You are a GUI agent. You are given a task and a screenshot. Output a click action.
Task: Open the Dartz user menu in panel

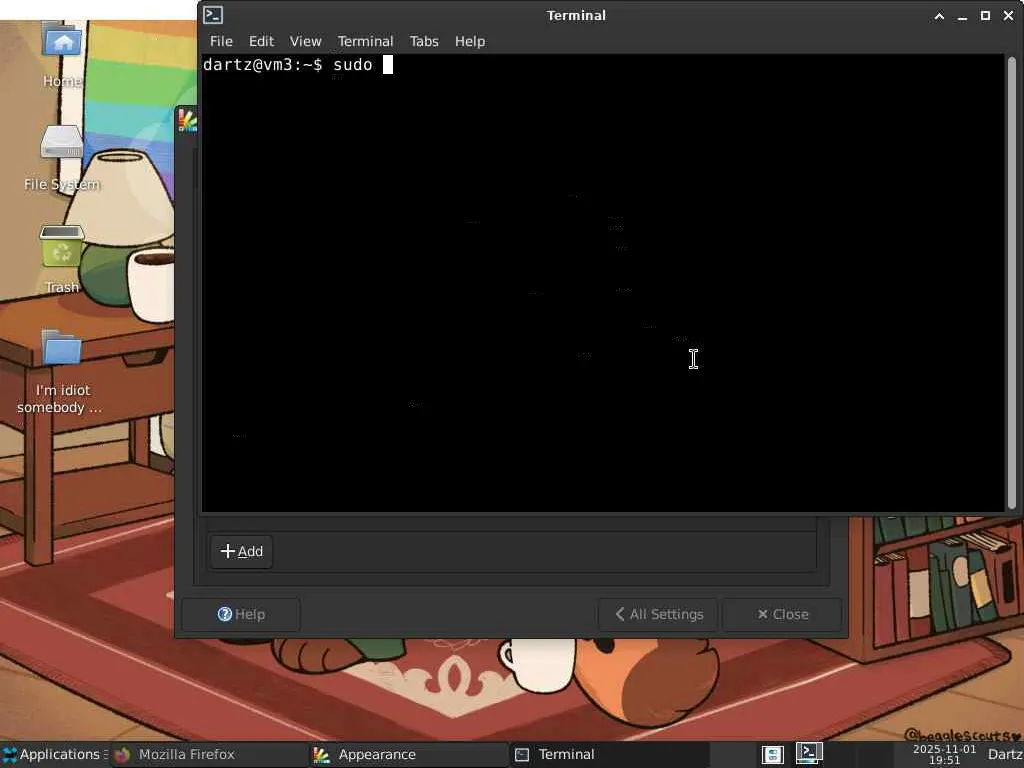(1005, 754)
